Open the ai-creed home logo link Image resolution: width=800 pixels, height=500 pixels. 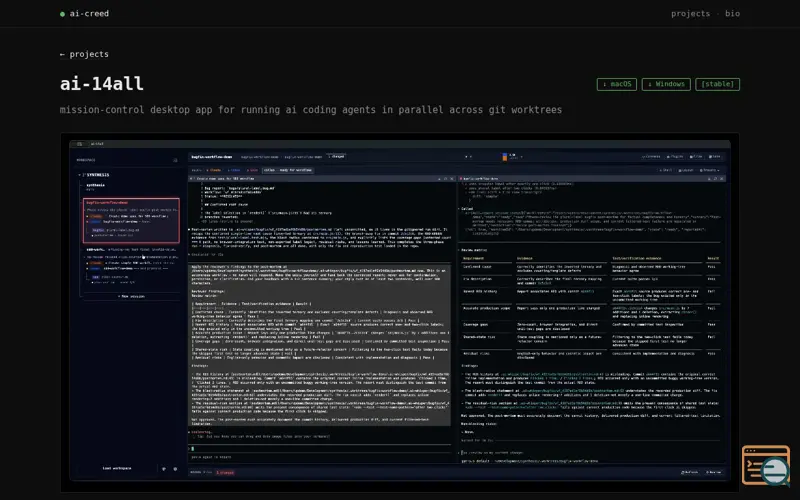click(84, 14)
